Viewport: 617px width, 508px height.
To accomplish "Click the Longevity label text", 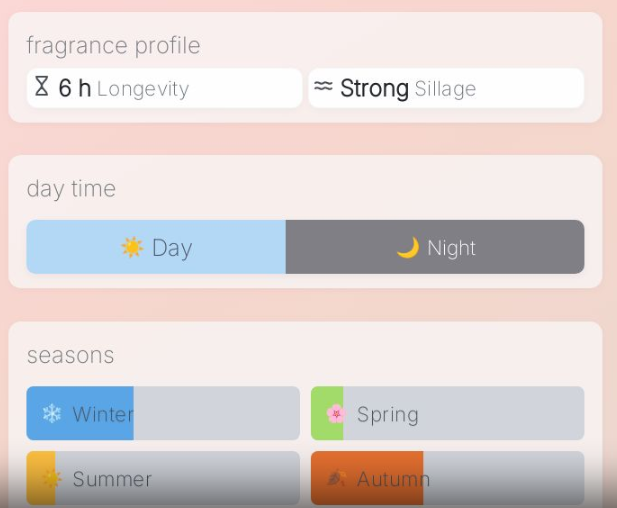I will (143, 89).
